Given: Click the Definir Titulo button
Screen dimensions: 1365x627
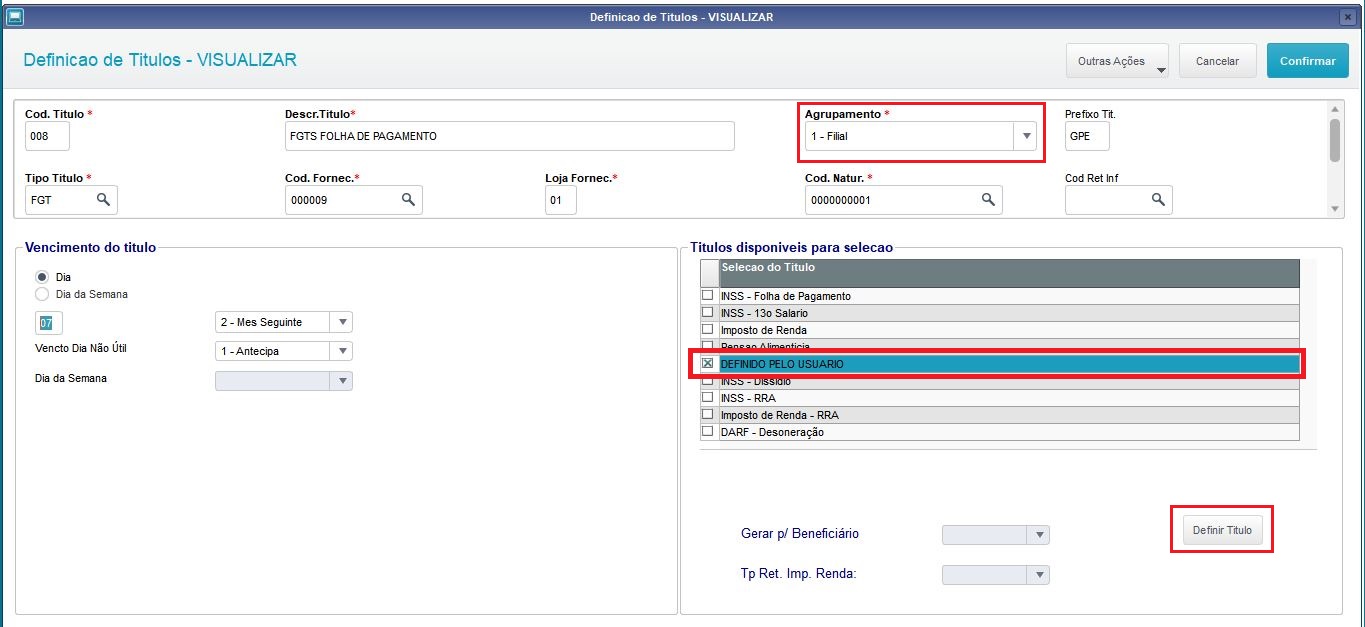Looking at the screenshot, I should [1222, 530].
